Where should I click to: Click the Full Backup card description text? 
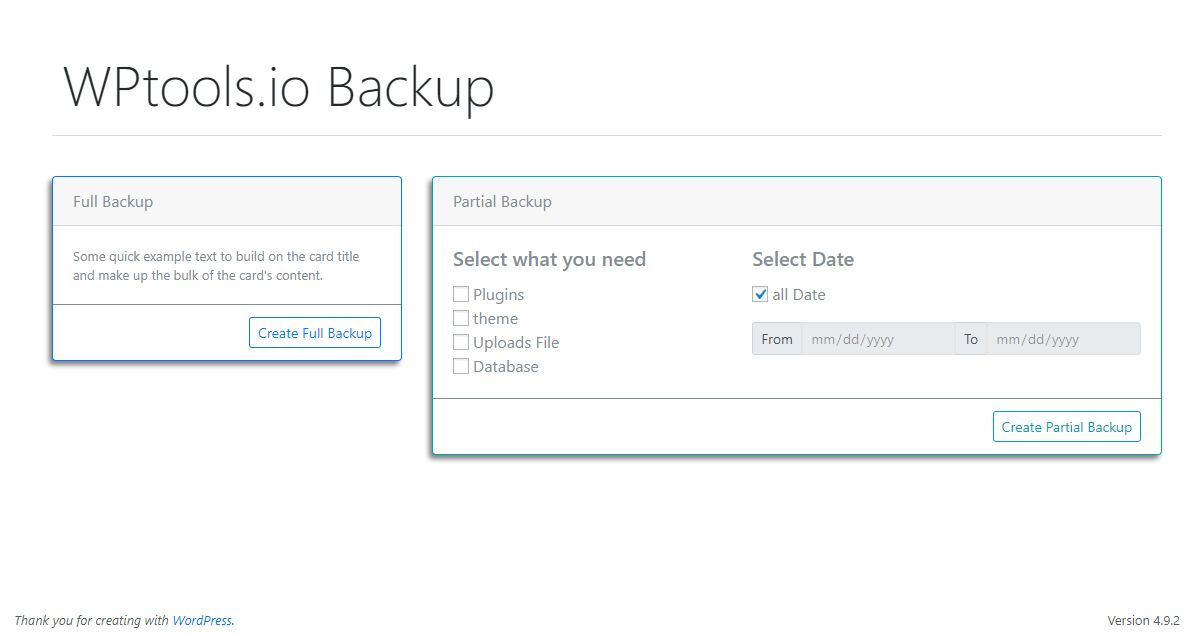coord(216,266)
